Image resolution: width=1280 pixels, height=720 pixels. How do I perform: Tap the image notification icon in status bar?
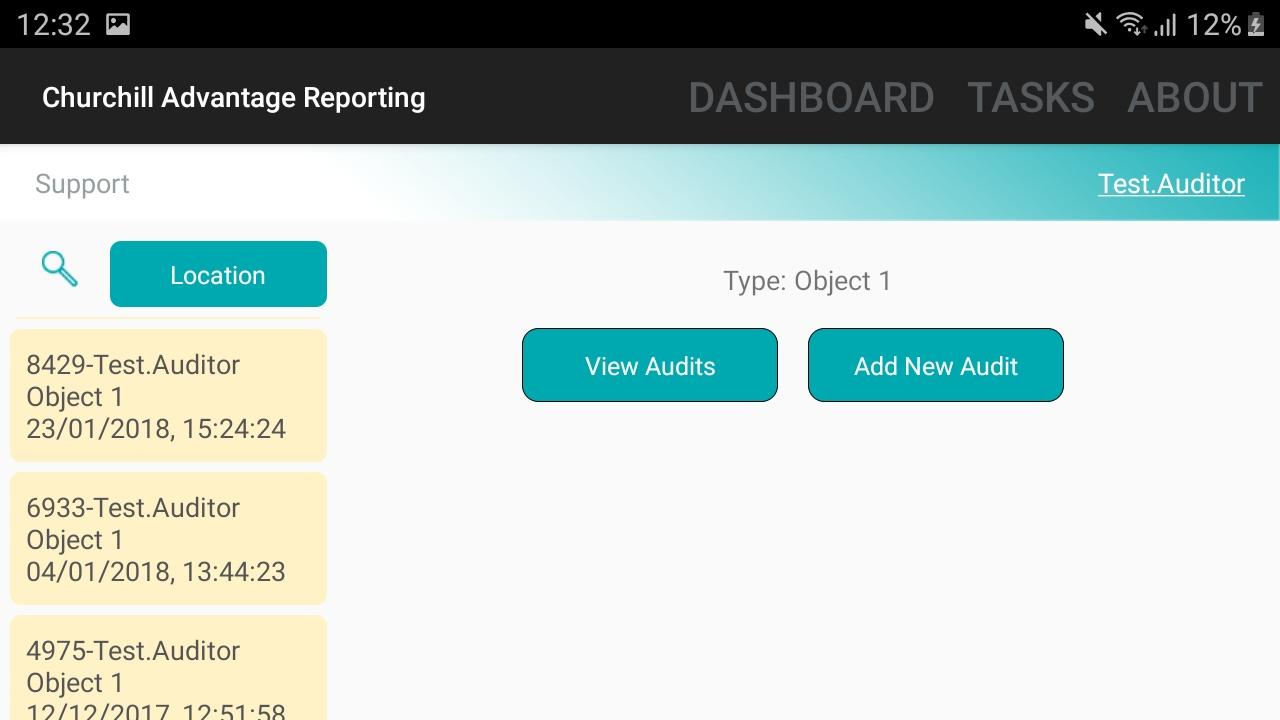coord(118,24)
